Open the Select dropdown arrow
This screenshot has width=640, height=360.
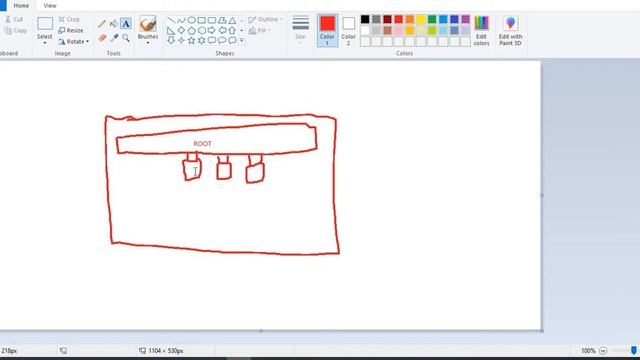[x=45, y=43]
